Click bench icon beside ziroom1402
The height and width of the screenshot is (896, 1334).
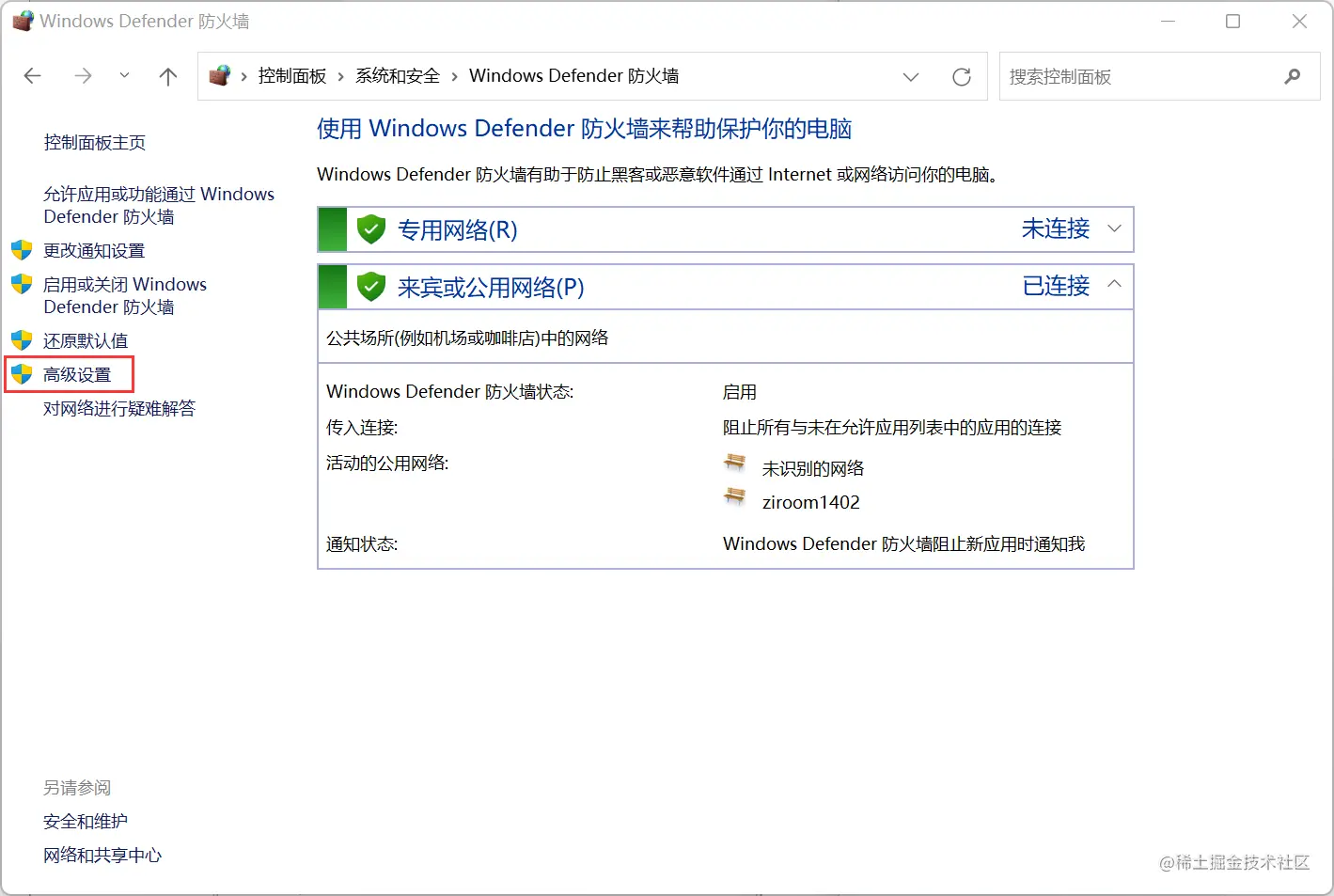tap(735, 497)
